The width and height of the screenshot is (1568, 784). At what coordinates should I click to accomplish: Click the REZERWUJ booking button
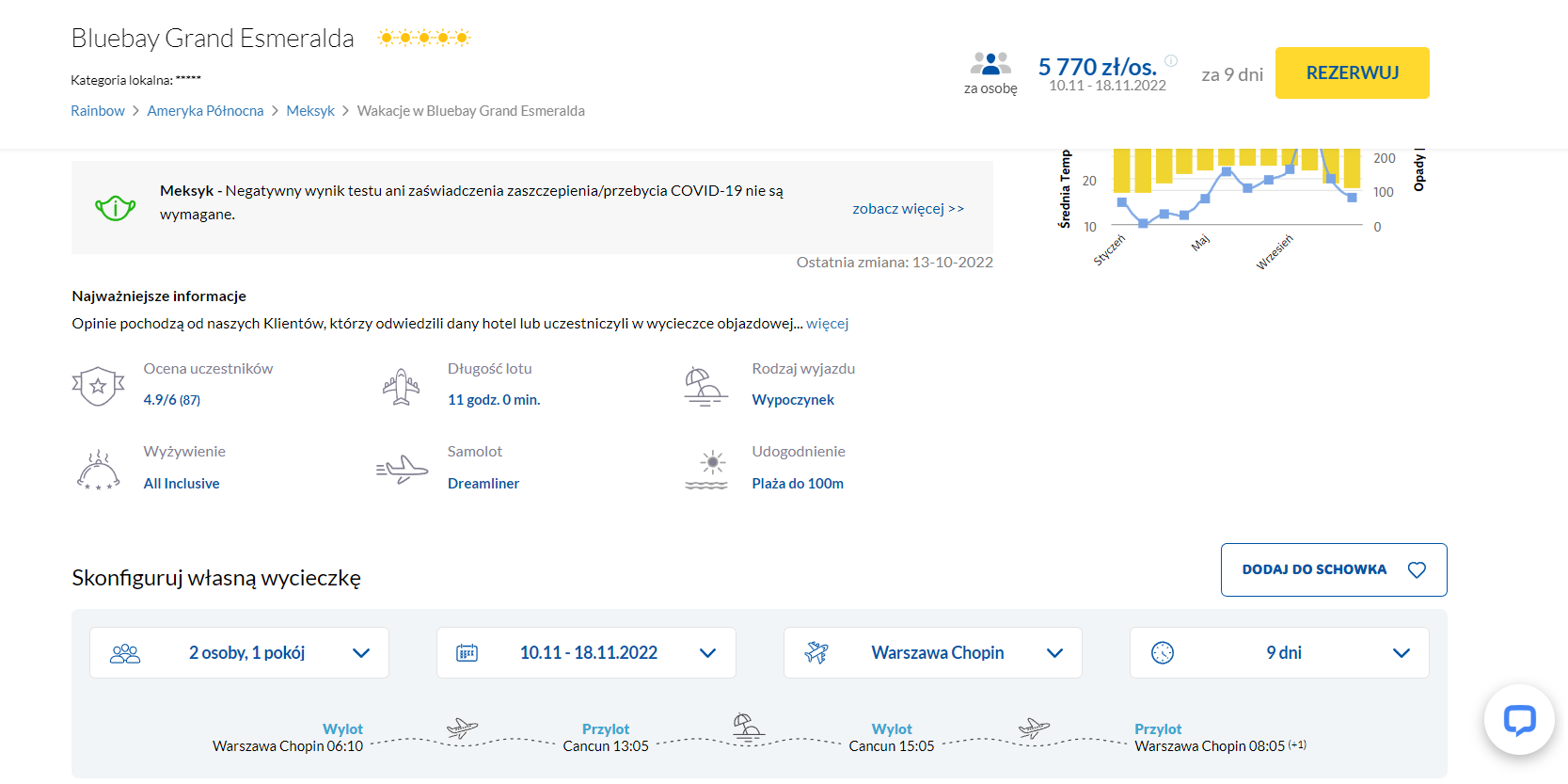1352,72
